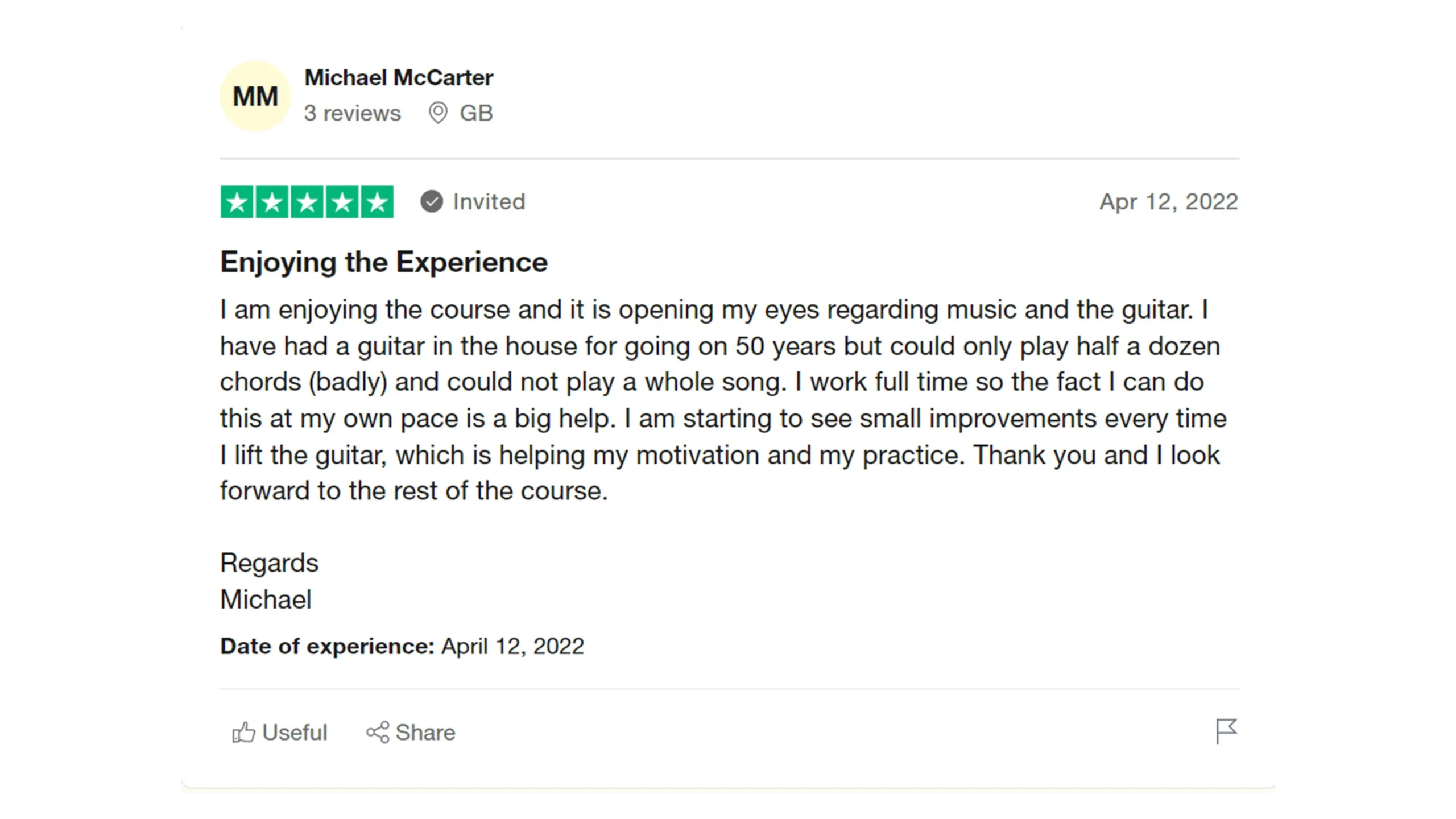Image resolution: width=1456 pixels, height=819 pixels.
Task: Click the third green rating star
Action: click(x=307, y=202)
